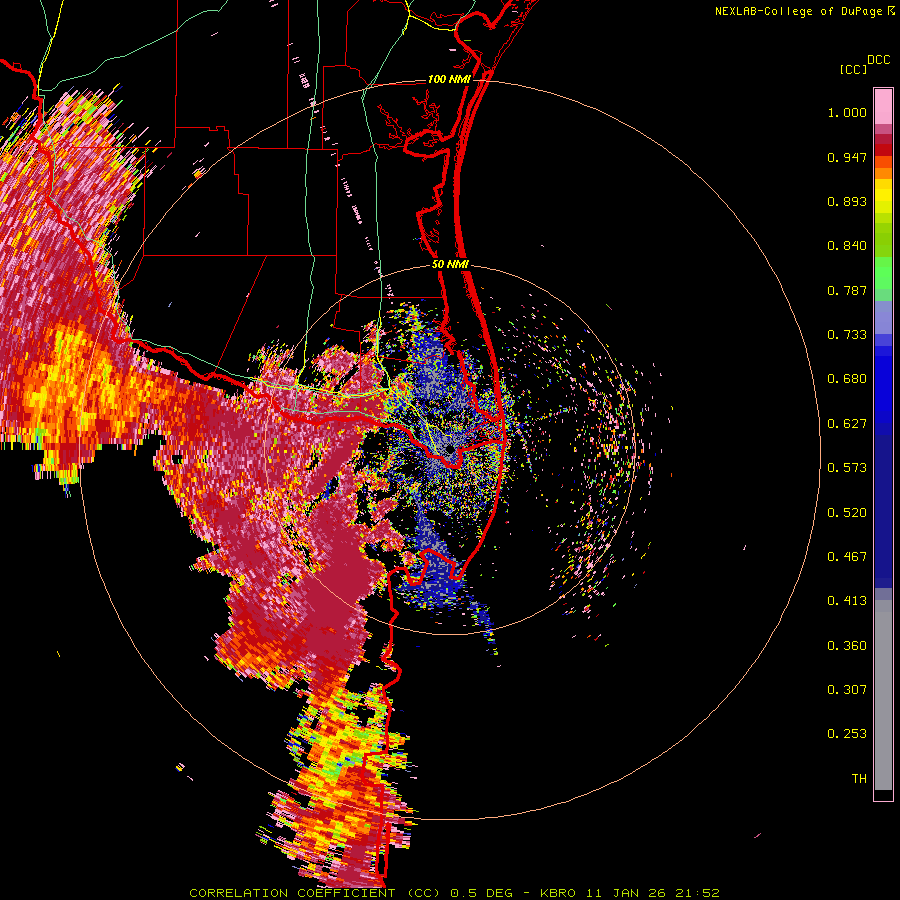Select the 0.467 legend value
The height and width of the screenshot is (900, 900).
click(847, 557)
